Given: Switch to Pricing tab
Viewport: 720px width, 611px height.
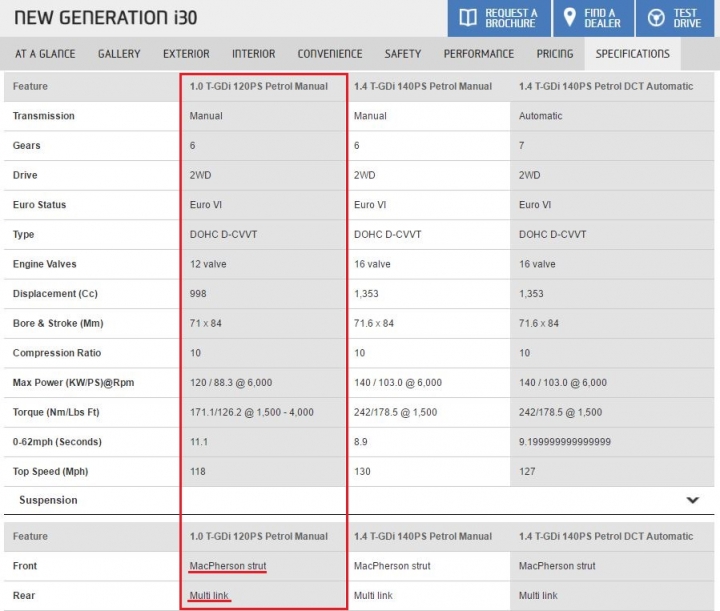Looking at the screenshot, I should tap(555, 54).
